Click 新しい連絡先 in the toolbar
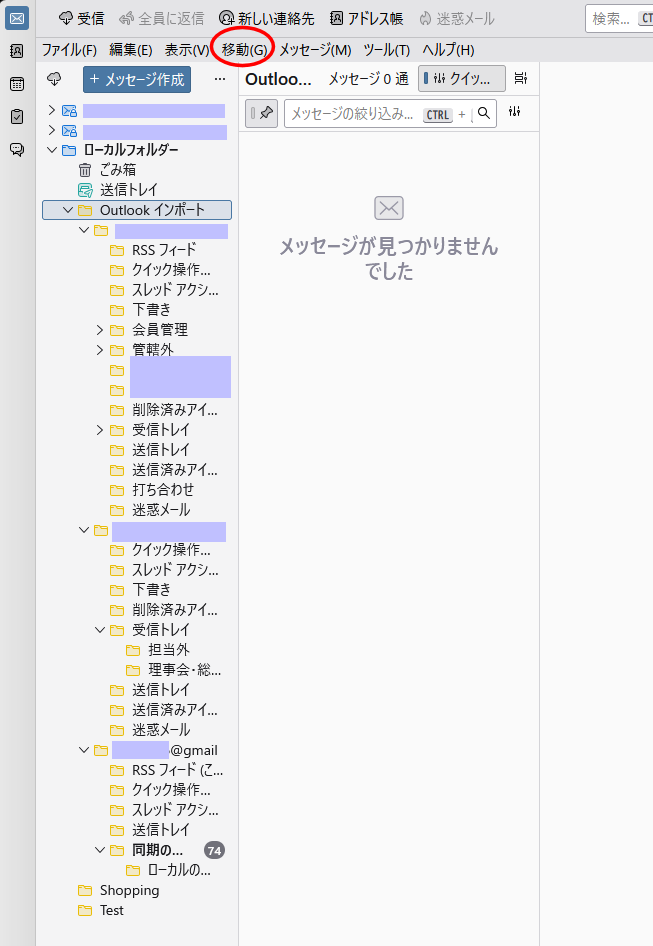The image size is (653, 946). click(x=266, y=18)
